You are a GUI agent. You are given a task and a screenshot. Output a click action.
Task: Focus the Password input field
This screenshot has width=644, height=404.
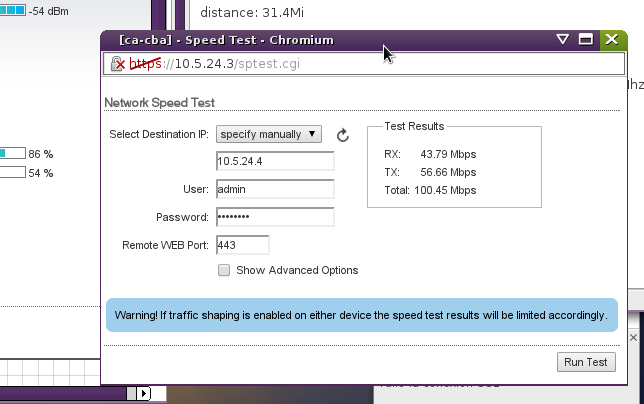274,217
